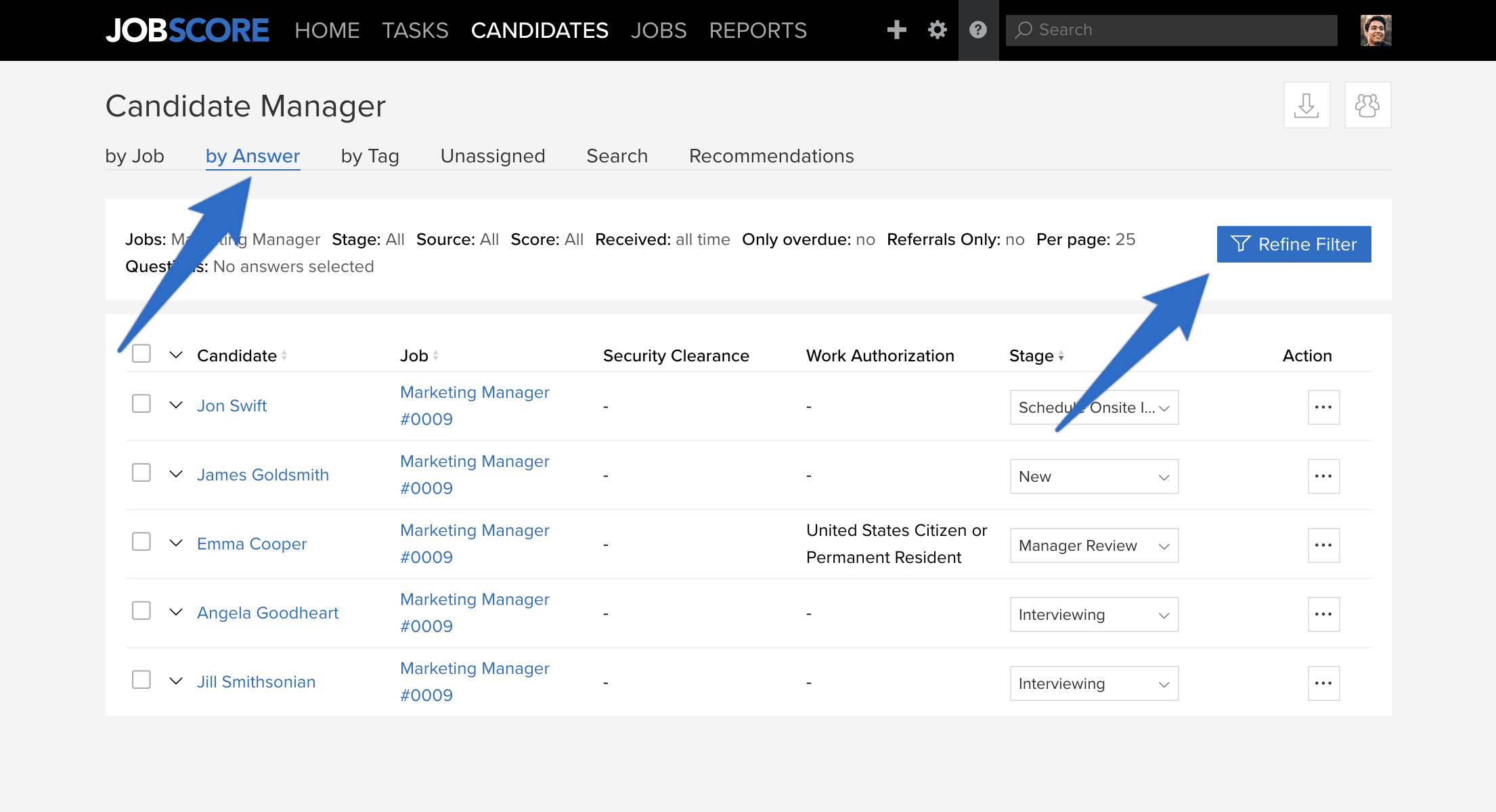Open James Goldsmith candidate profile

coord(263,475)
